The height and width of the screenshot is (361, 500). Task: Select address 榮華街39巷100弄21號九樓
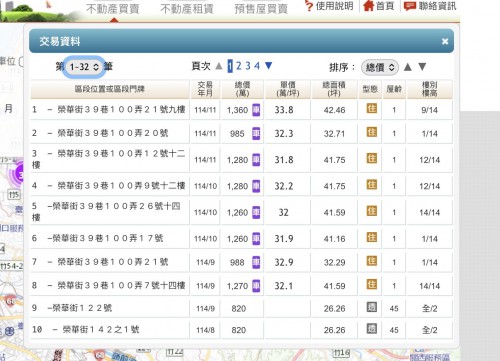pos(121,109)
